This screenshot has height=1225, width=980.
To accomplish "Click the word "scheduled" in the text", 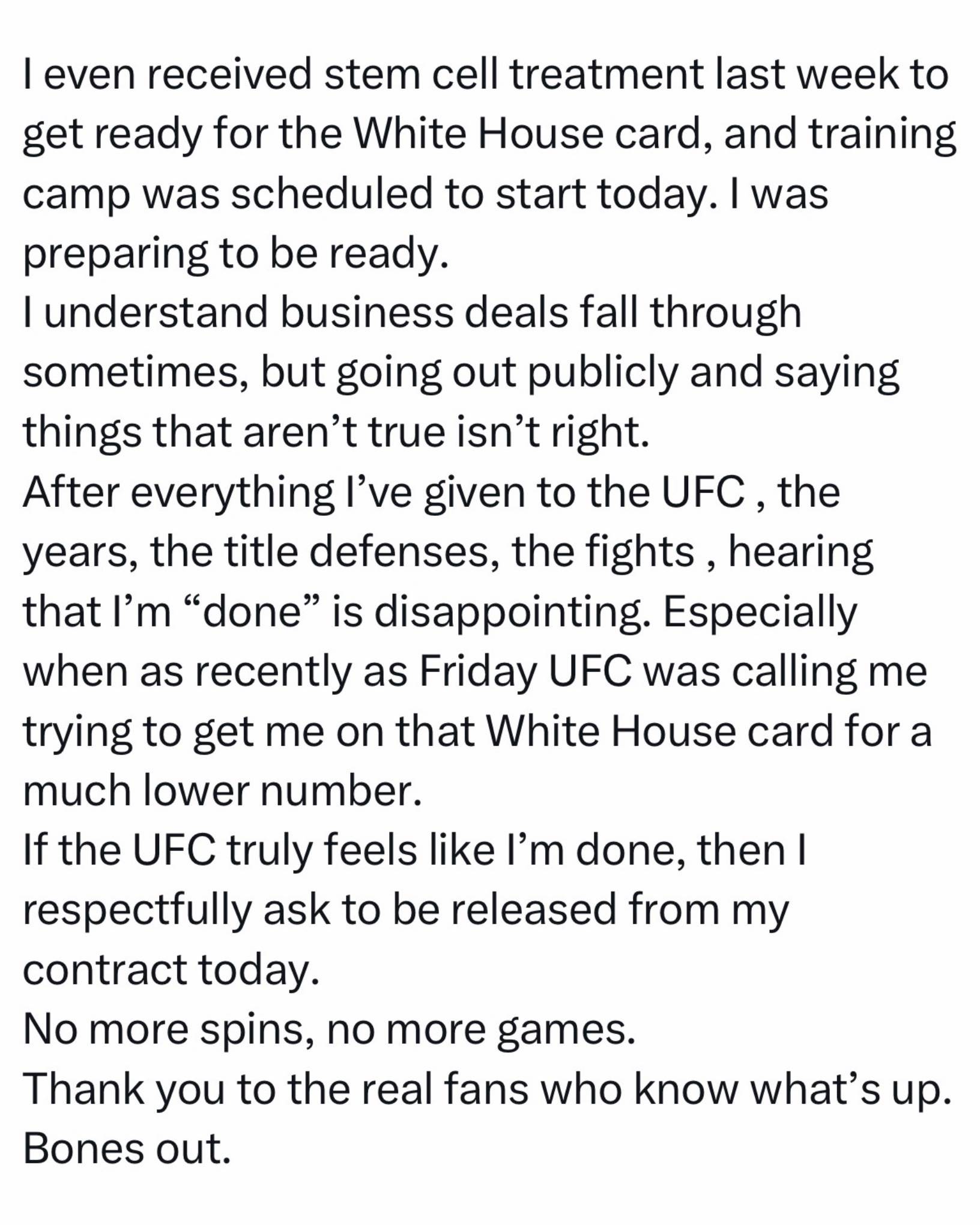I will point(331,194).
